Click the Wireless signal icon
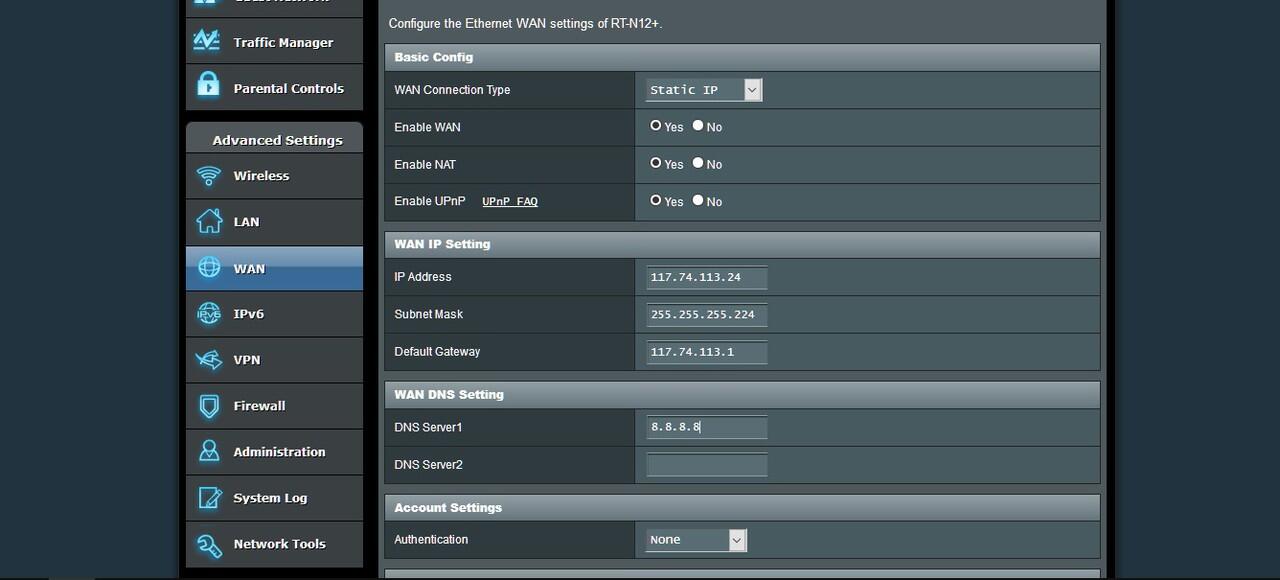1280x580 pixels. point(209,176)
